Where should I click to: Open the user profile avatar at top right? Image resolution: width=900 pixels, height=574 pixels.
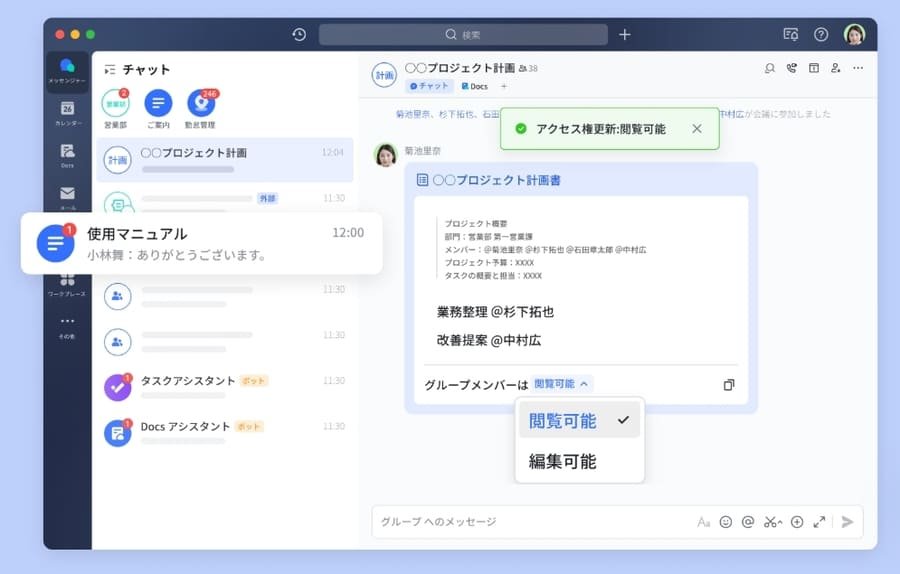pos(854,34)
